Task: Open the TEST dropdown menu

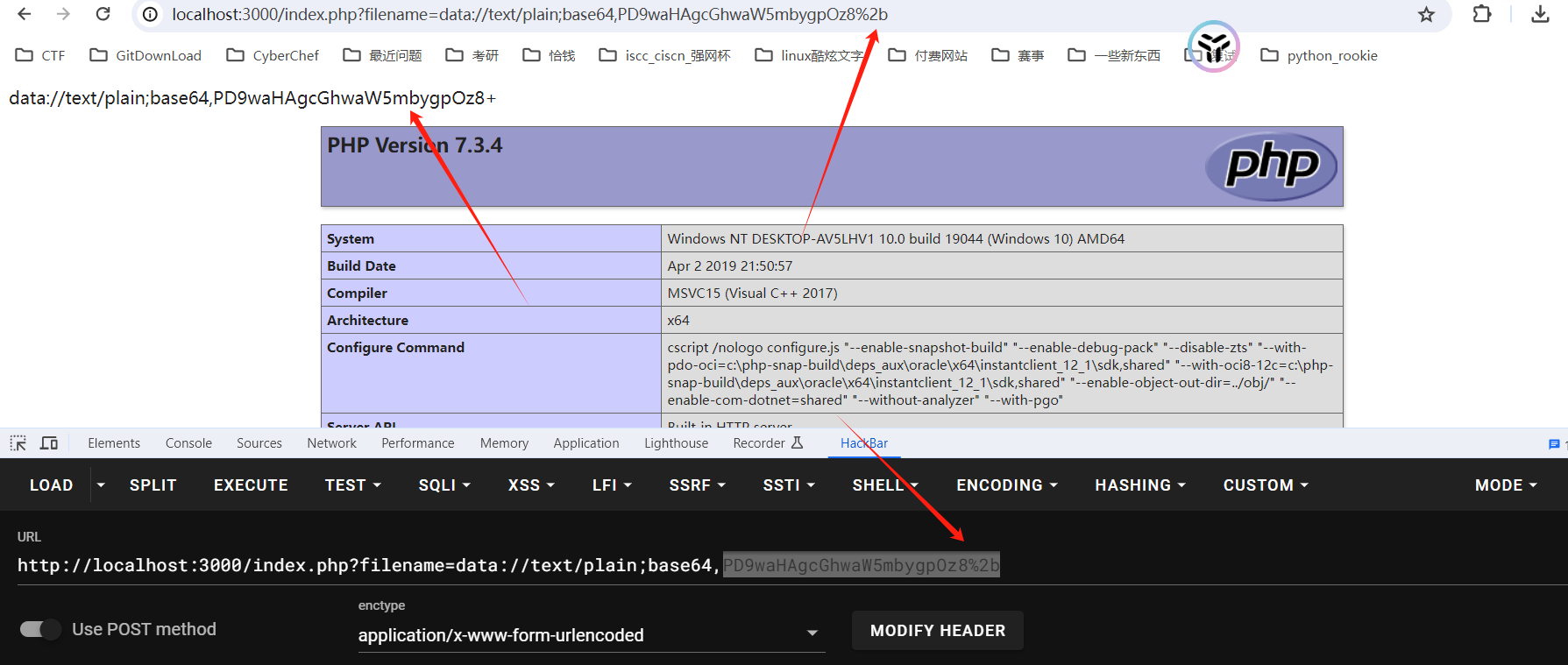Action: click(x=353, y=485)
